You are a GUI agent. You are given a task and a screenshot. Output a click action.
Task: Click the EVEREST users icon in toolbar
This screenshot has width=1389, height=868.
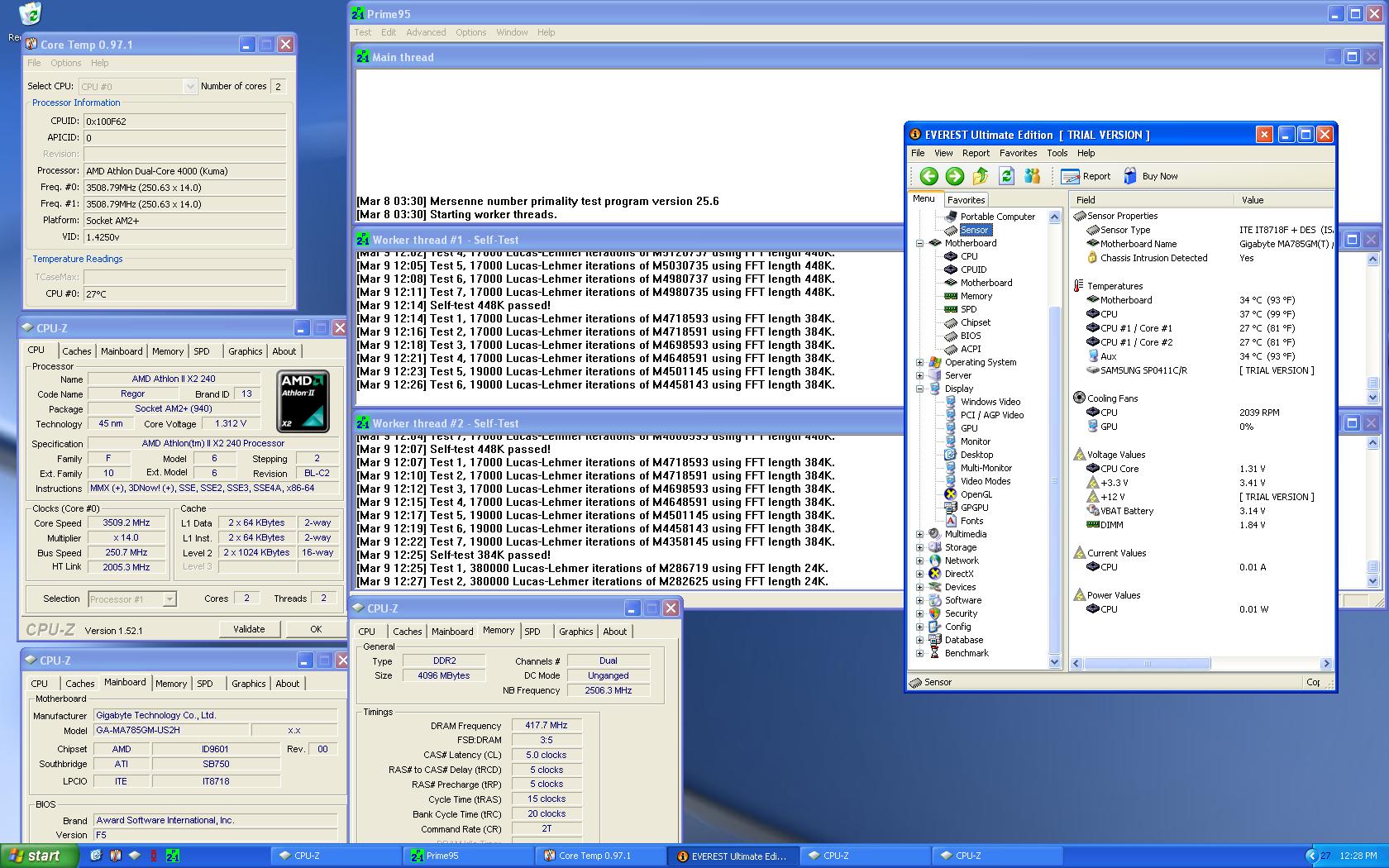[1032, 176]
